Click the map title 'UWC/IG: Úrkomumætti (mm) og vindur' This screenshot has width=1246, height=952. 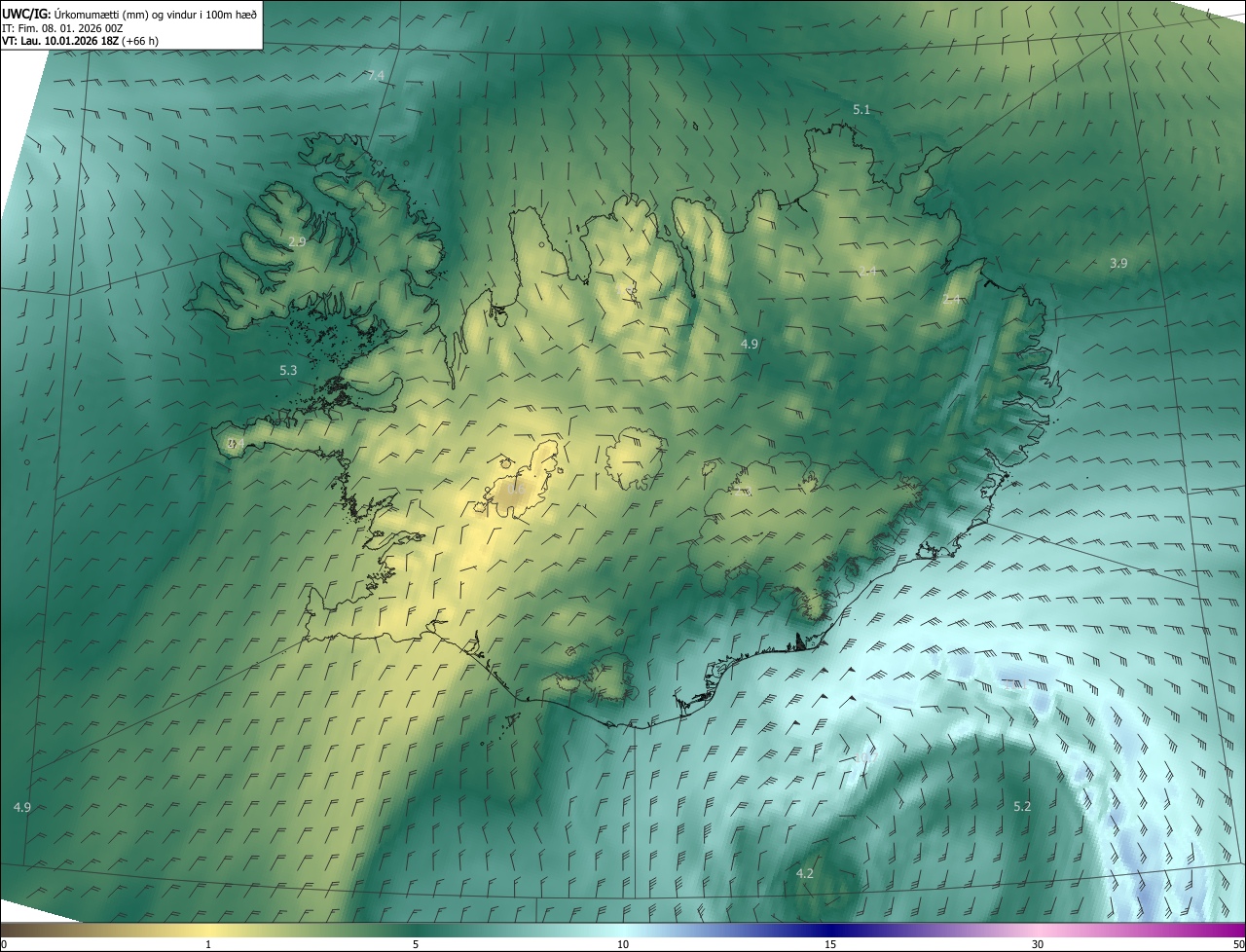(x=128, y=13)
